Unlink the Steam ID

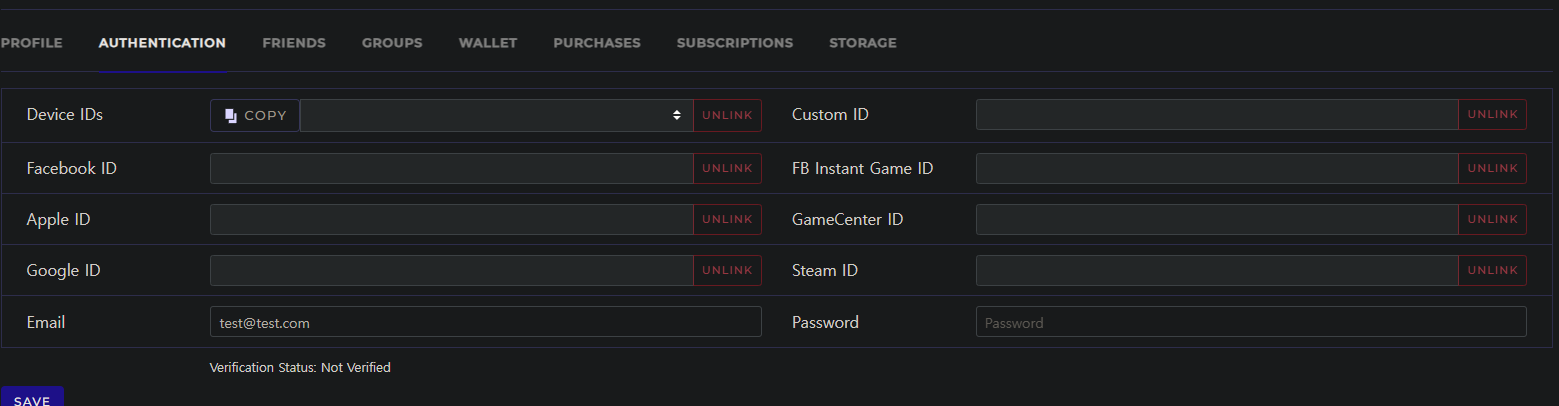point(1492,271)
